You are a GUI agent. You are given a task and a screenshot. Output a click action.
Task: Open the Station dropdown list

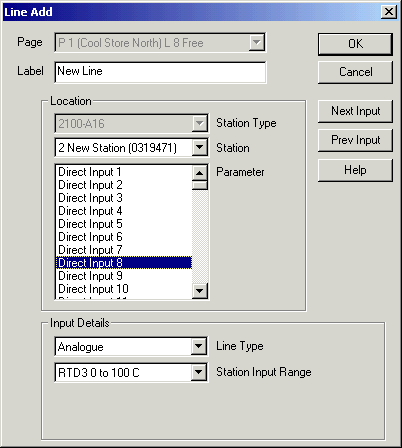click(199, 147)
